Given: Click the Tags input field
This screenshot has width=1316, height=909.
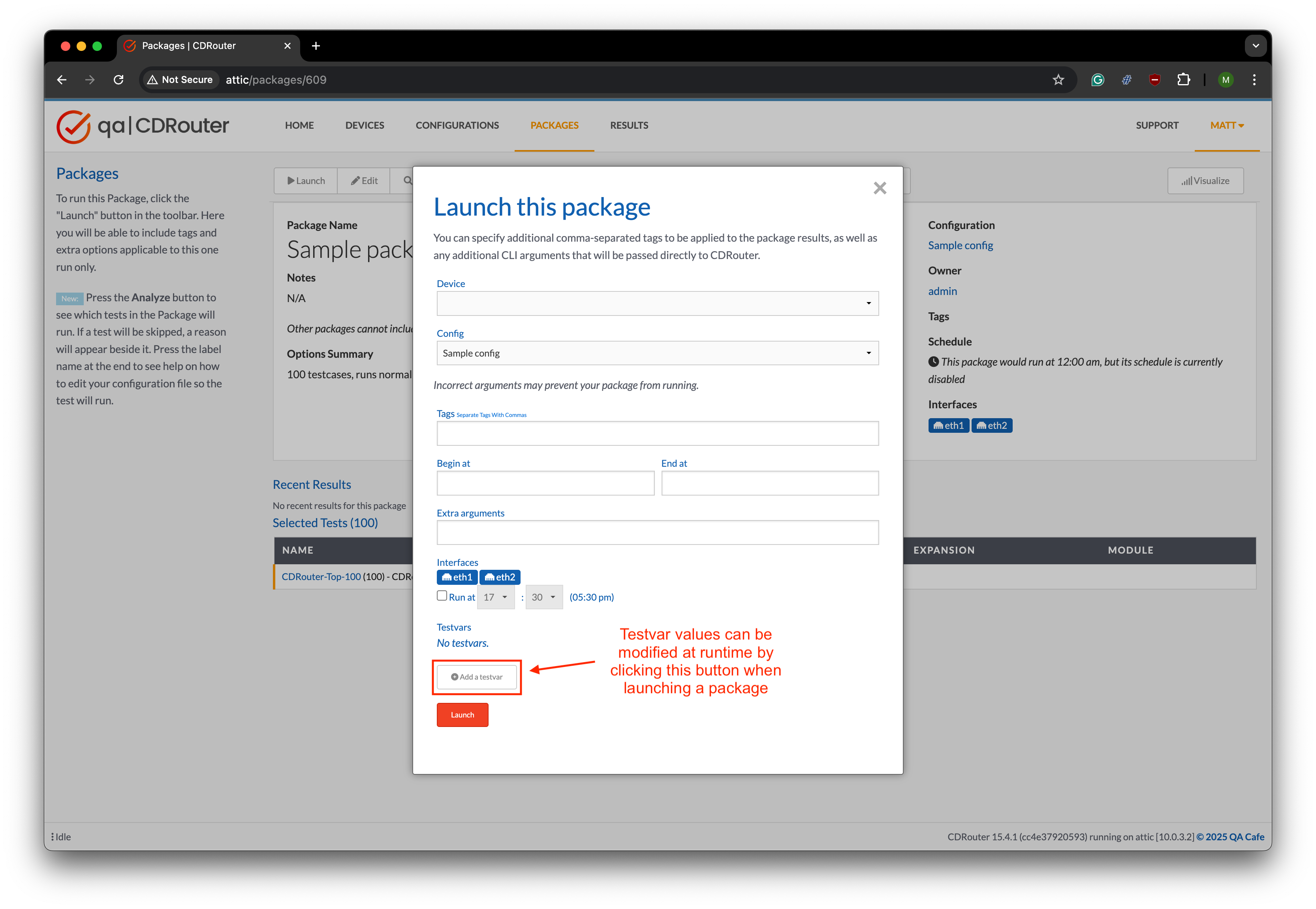Looking at the screenshot, I should (658, 434).
